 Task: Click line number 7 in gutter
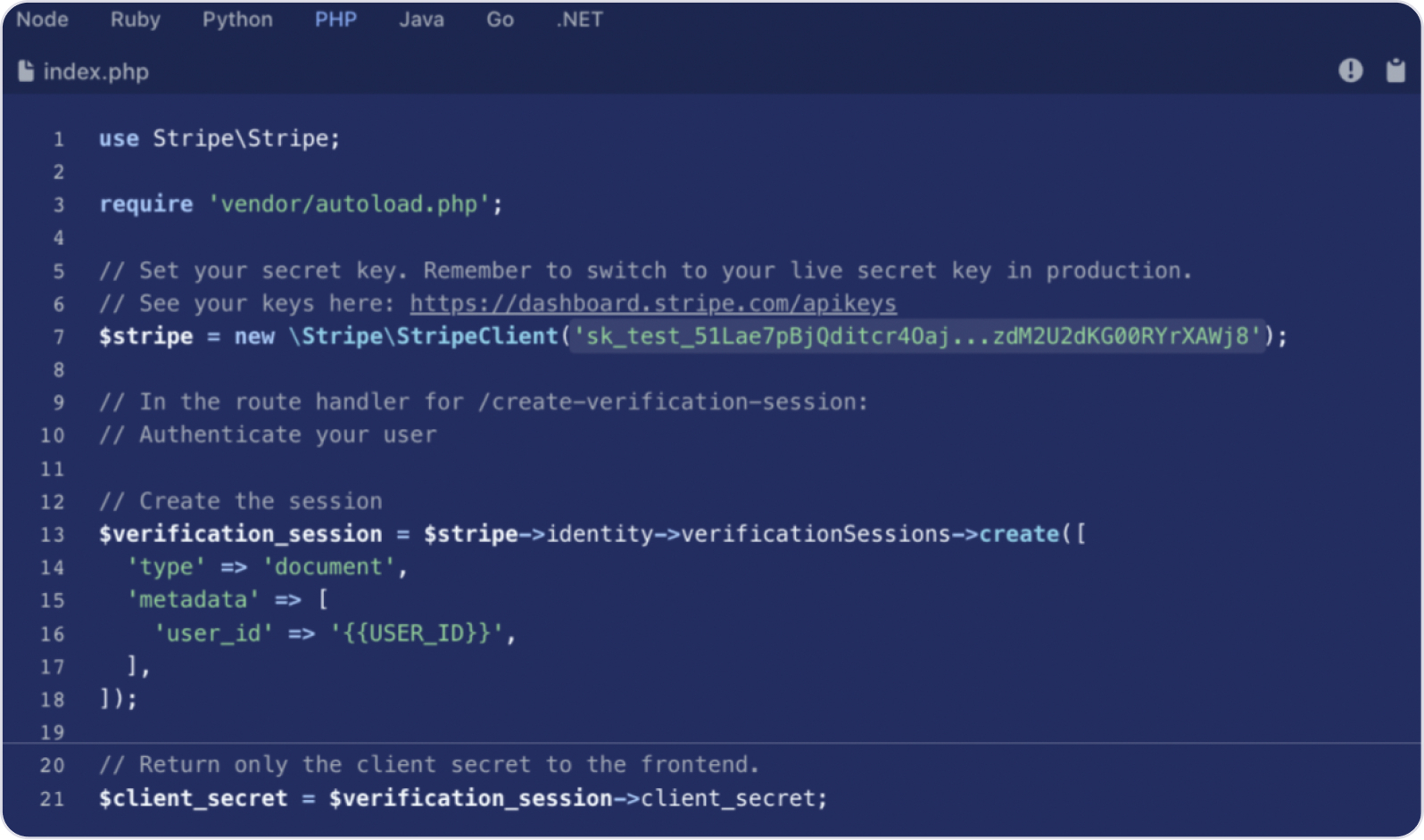click(59, 337)
